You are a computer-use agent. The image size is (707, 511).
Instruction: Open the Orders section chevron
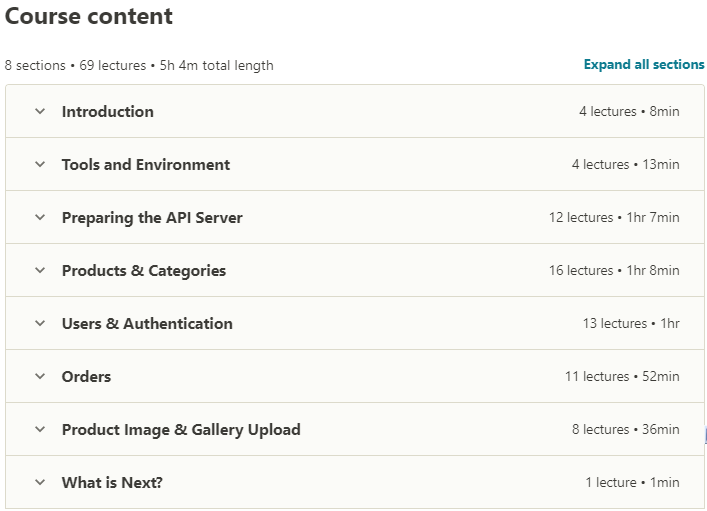click(40, 376)
